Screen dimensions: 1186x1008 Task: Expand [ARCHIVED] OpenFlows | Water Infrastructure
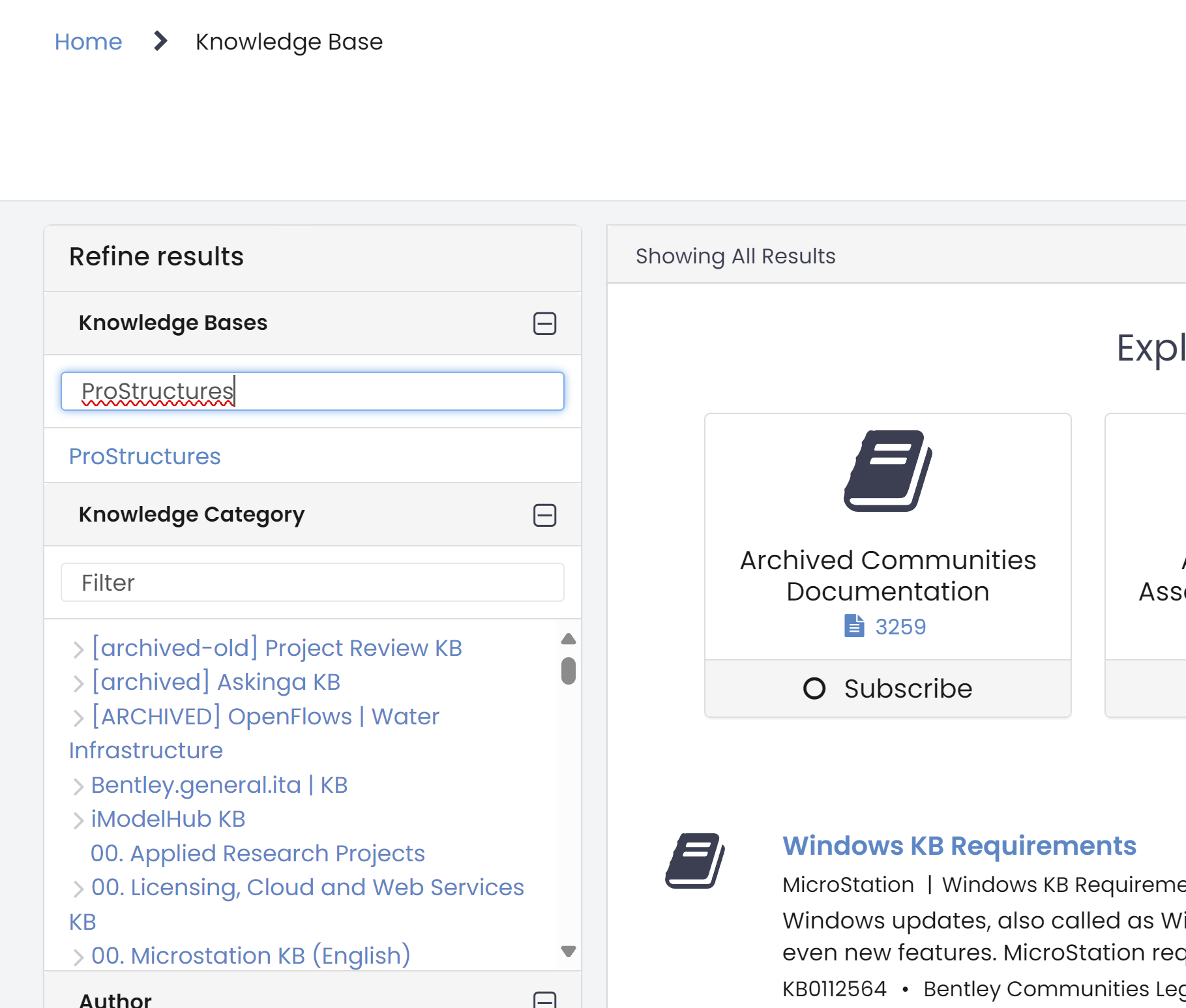[78, 717]
